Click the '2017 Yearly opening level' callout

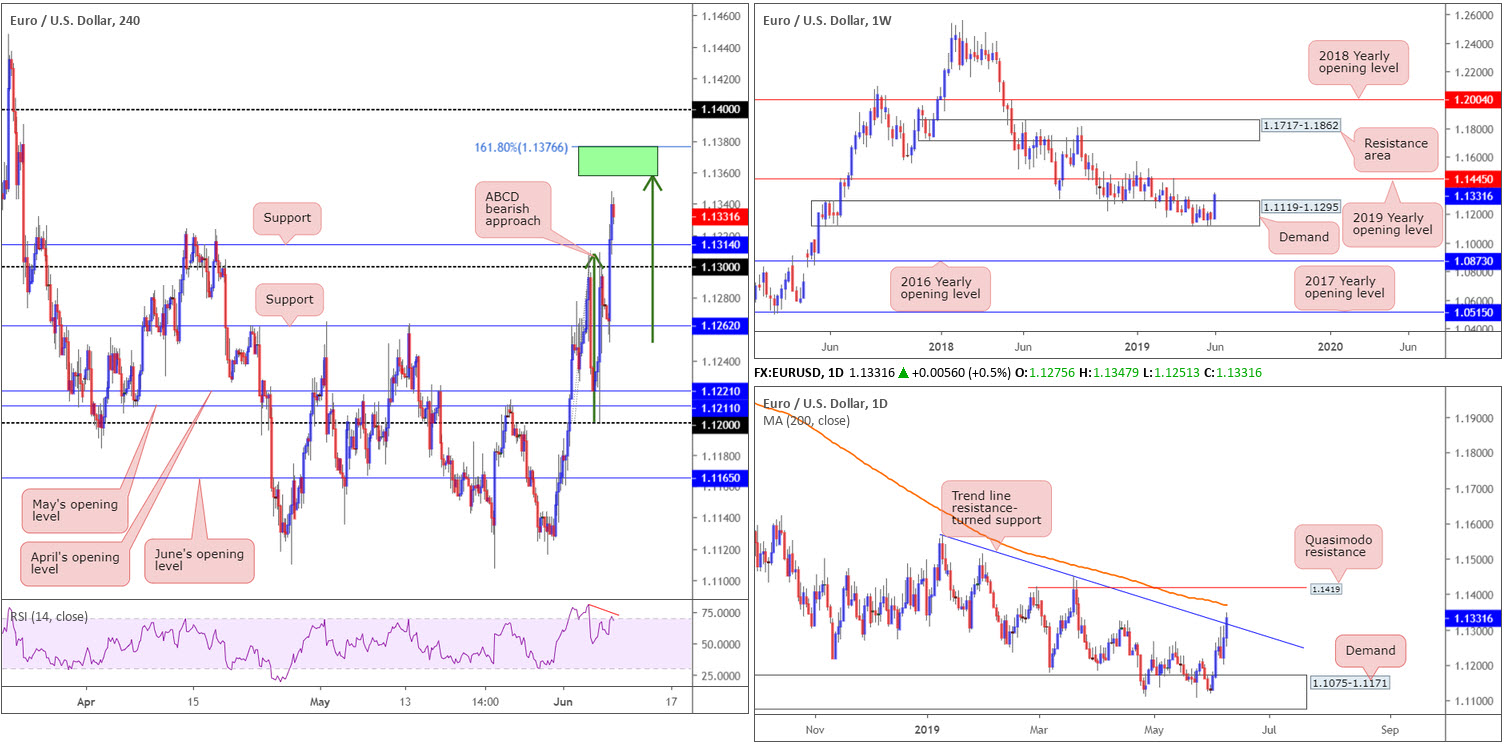click(x=1343, y=286)
